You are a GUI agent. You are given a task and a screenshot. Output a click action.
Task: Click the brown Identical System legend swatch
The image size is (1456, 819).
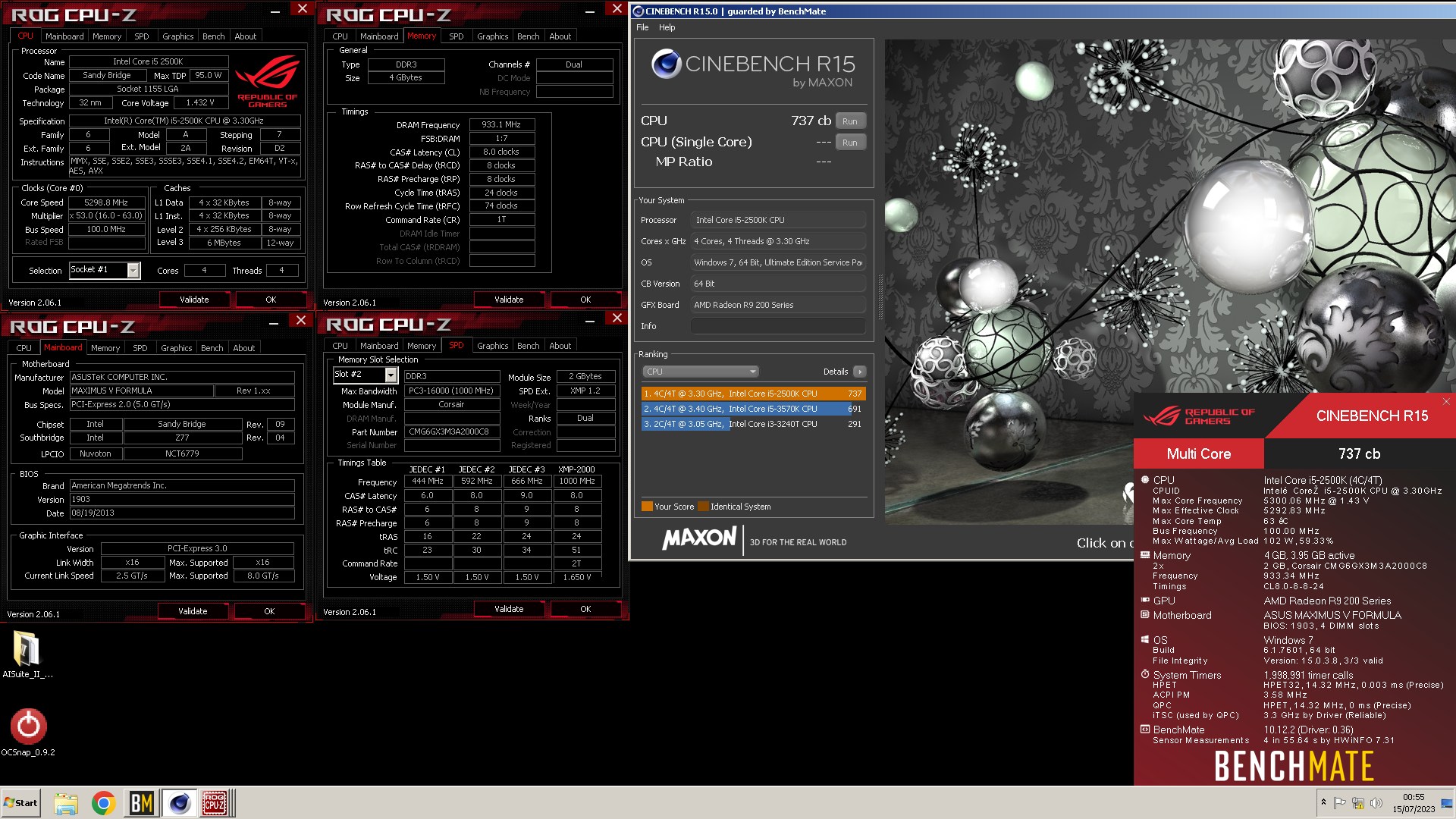[703, 507]
